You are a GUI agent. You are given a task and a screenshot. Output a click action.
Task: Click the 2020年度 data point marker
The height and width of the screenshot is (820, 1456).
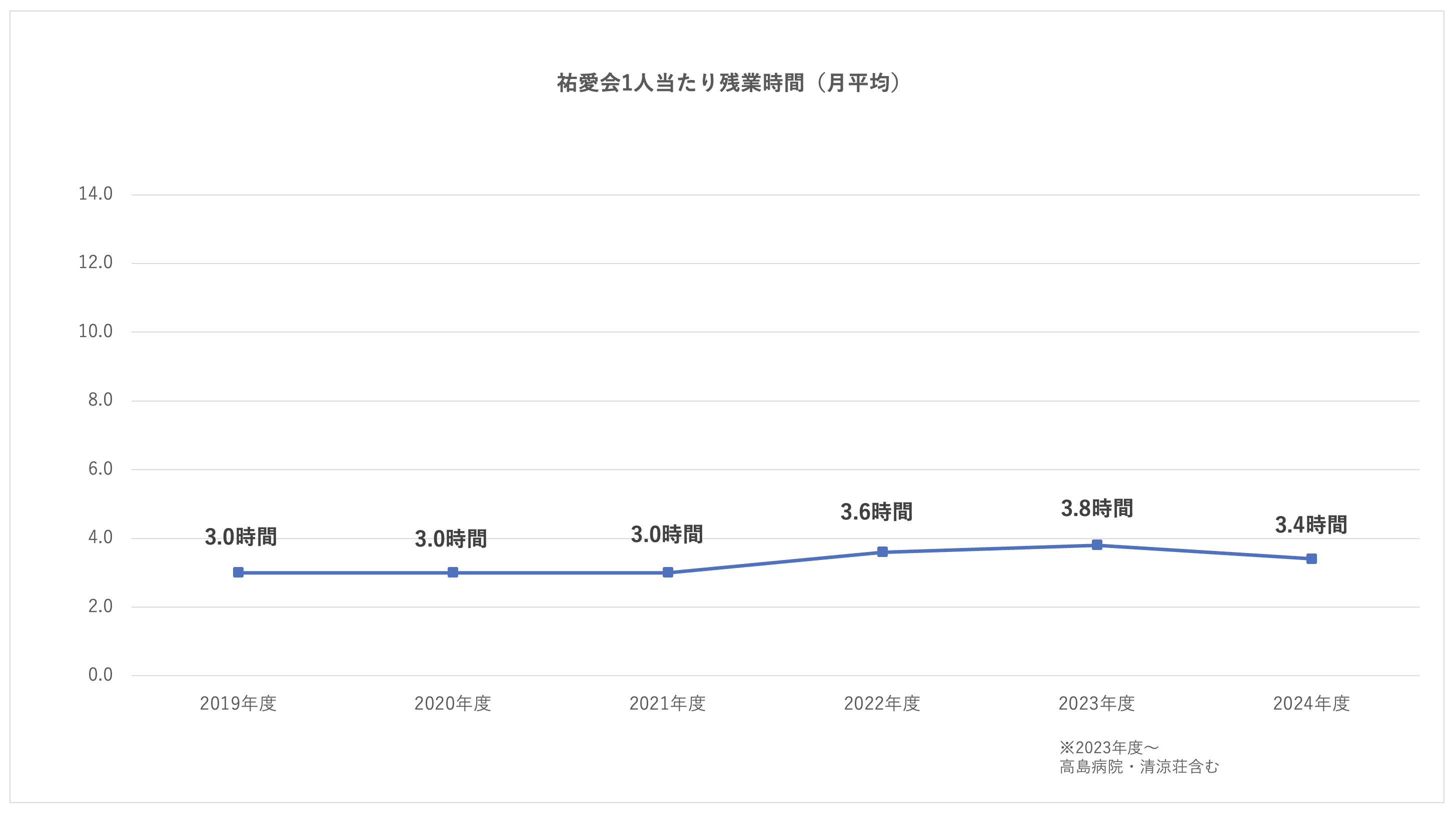[x=453, y=572]
